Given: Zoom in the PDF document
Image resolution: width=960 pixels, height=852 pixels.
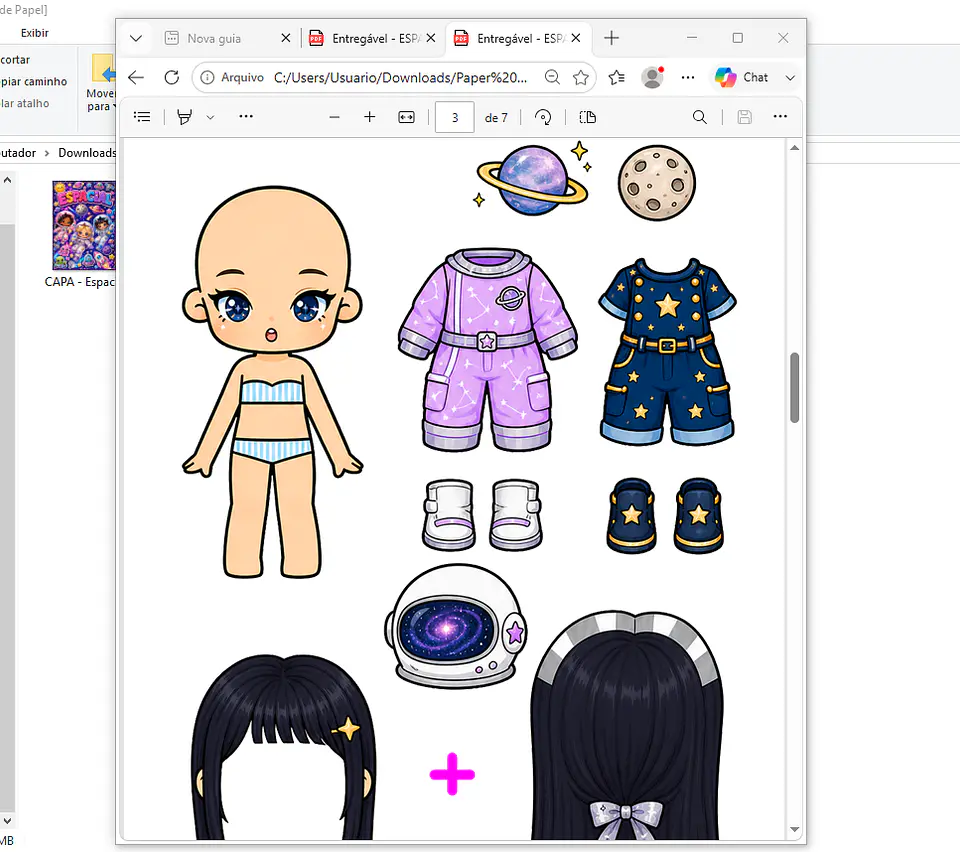Looking at the screenshot, I should (370, 117).
